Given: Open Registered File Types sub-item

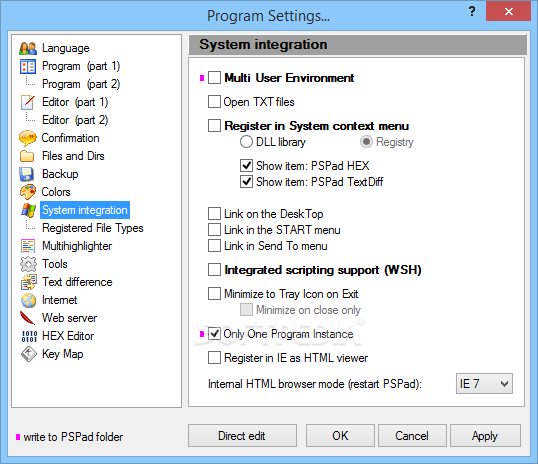Looking at the screenshot, I should coord(93,228).
